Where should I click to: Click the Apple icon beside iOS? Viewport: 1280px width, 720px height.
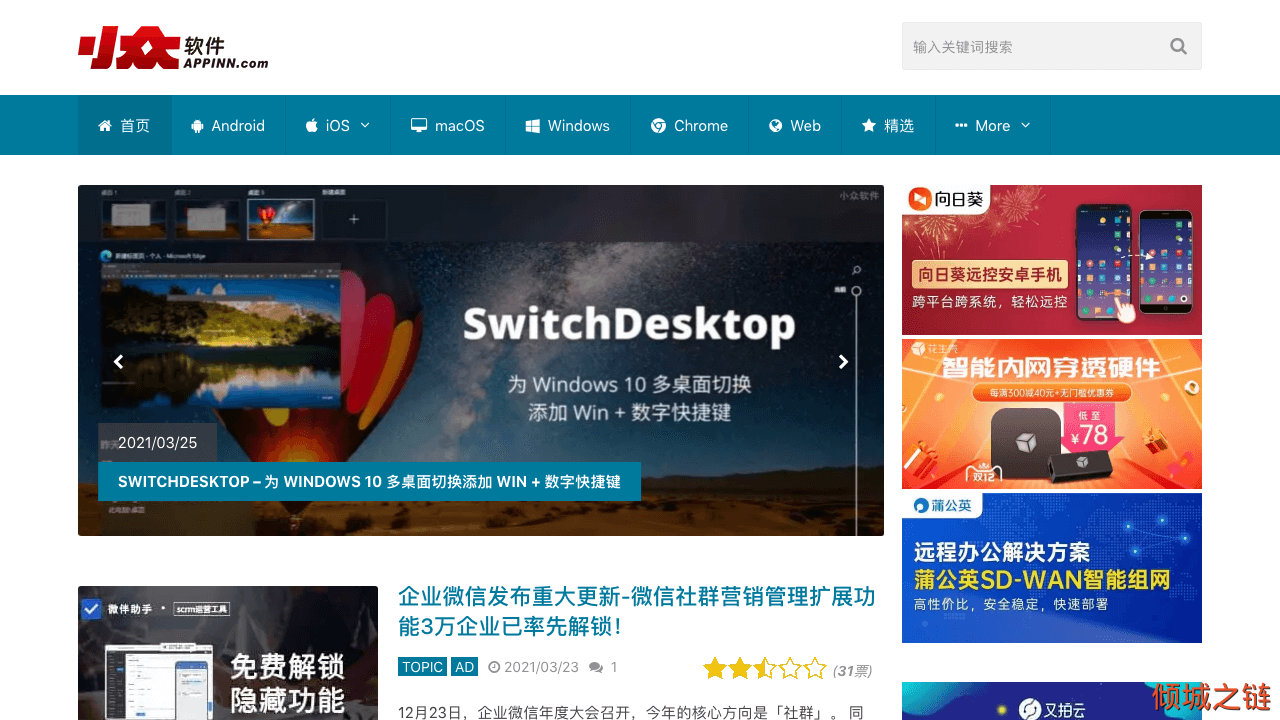point(311,126)
